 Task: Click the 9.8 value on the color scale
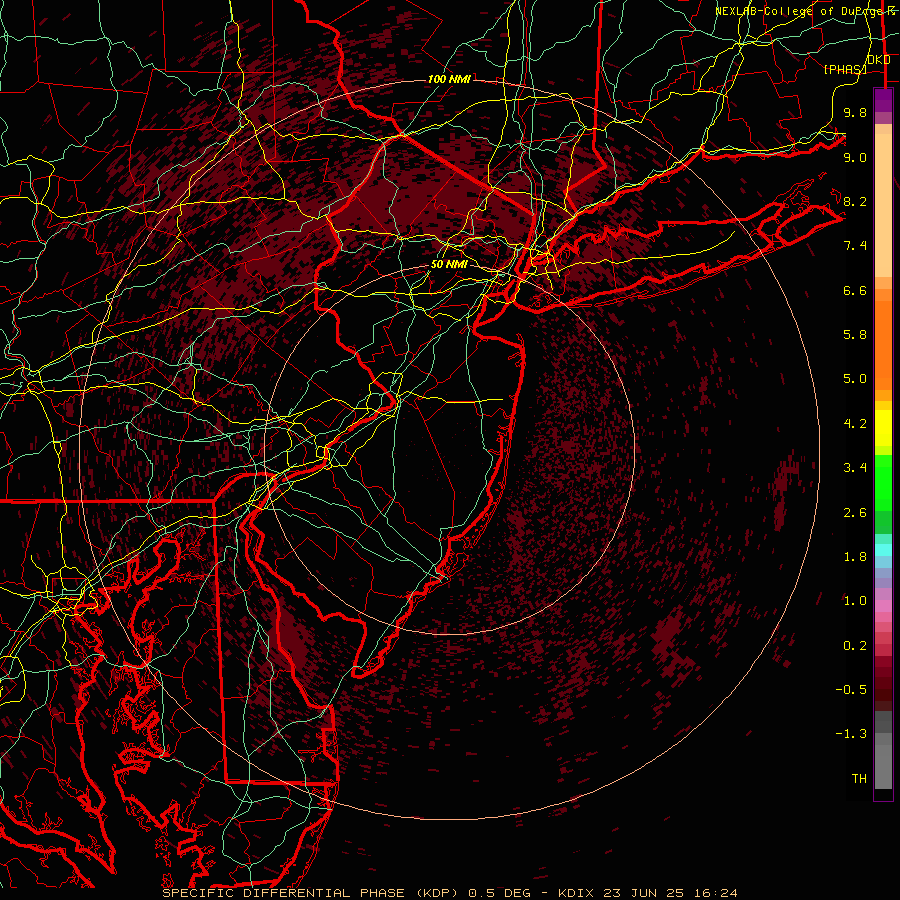point(855,112)
